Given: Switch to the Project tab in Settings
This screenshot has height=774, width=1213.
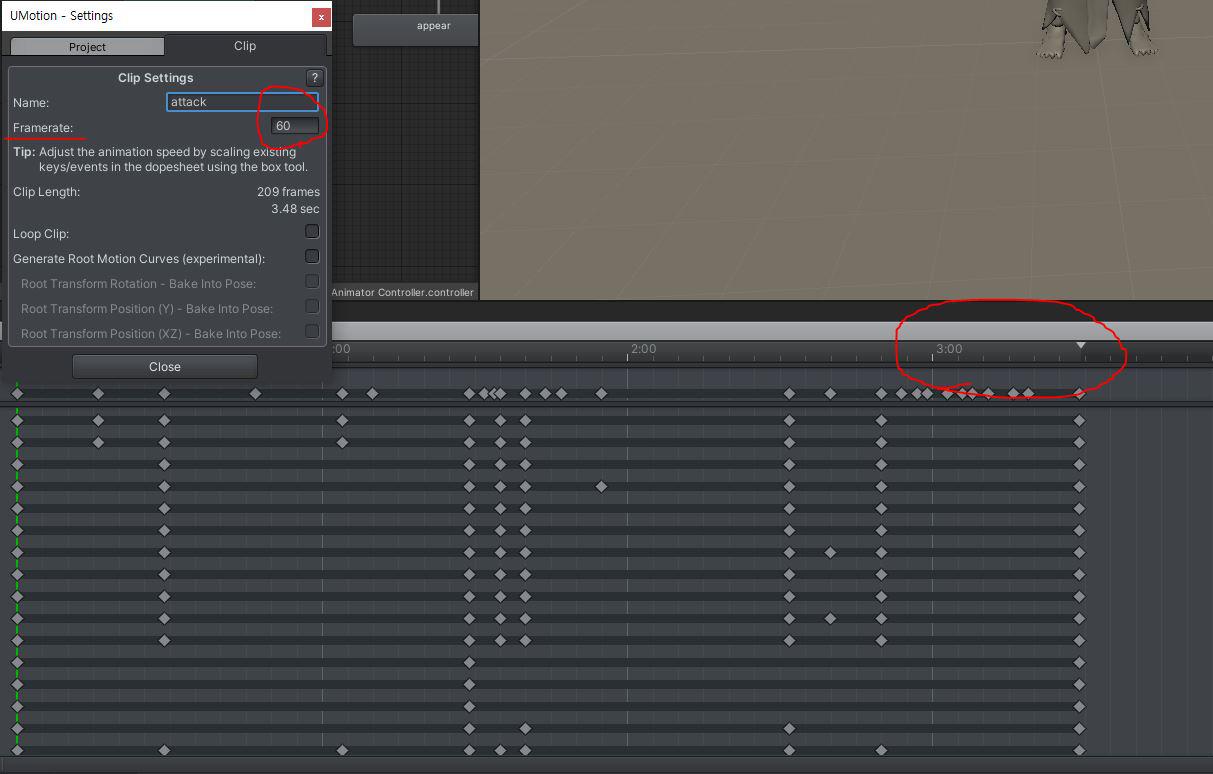Looking at the screenshot, I should pyautogui.click(x=87, y=47).
